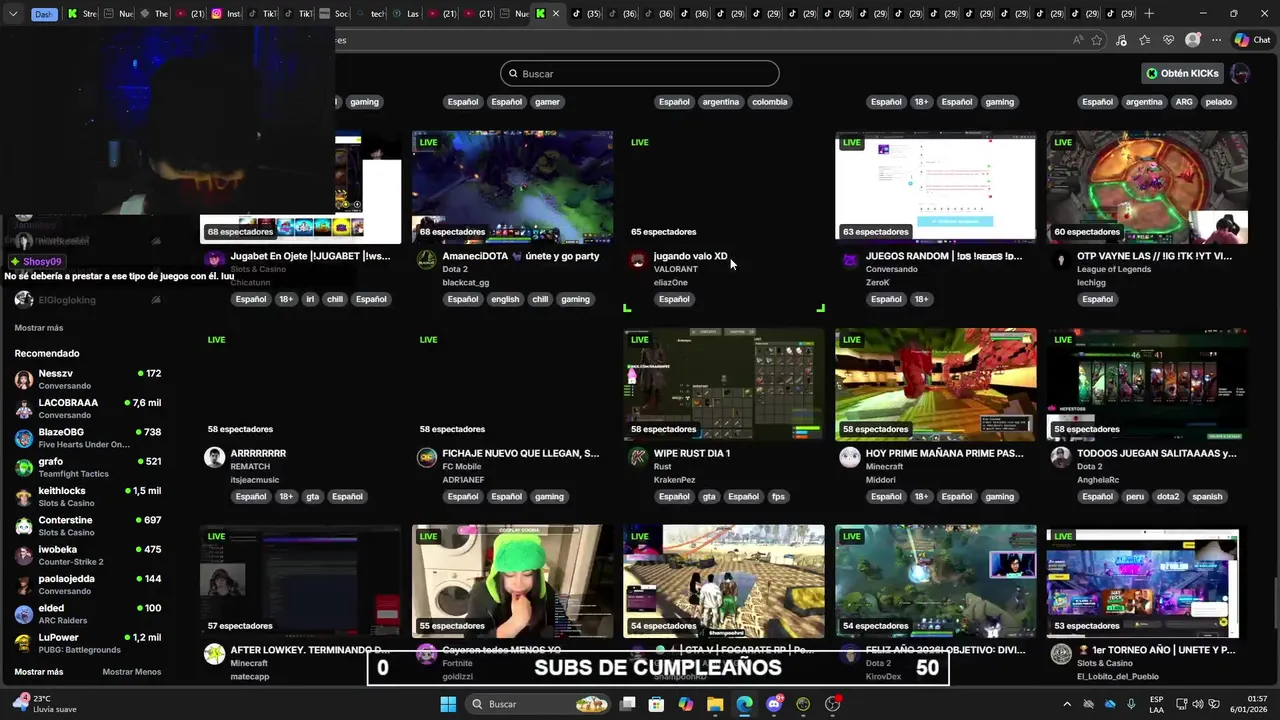Open elded avatar in sidebar
The height and width of the screenshot is (720, 1280).
click(24, 614)
